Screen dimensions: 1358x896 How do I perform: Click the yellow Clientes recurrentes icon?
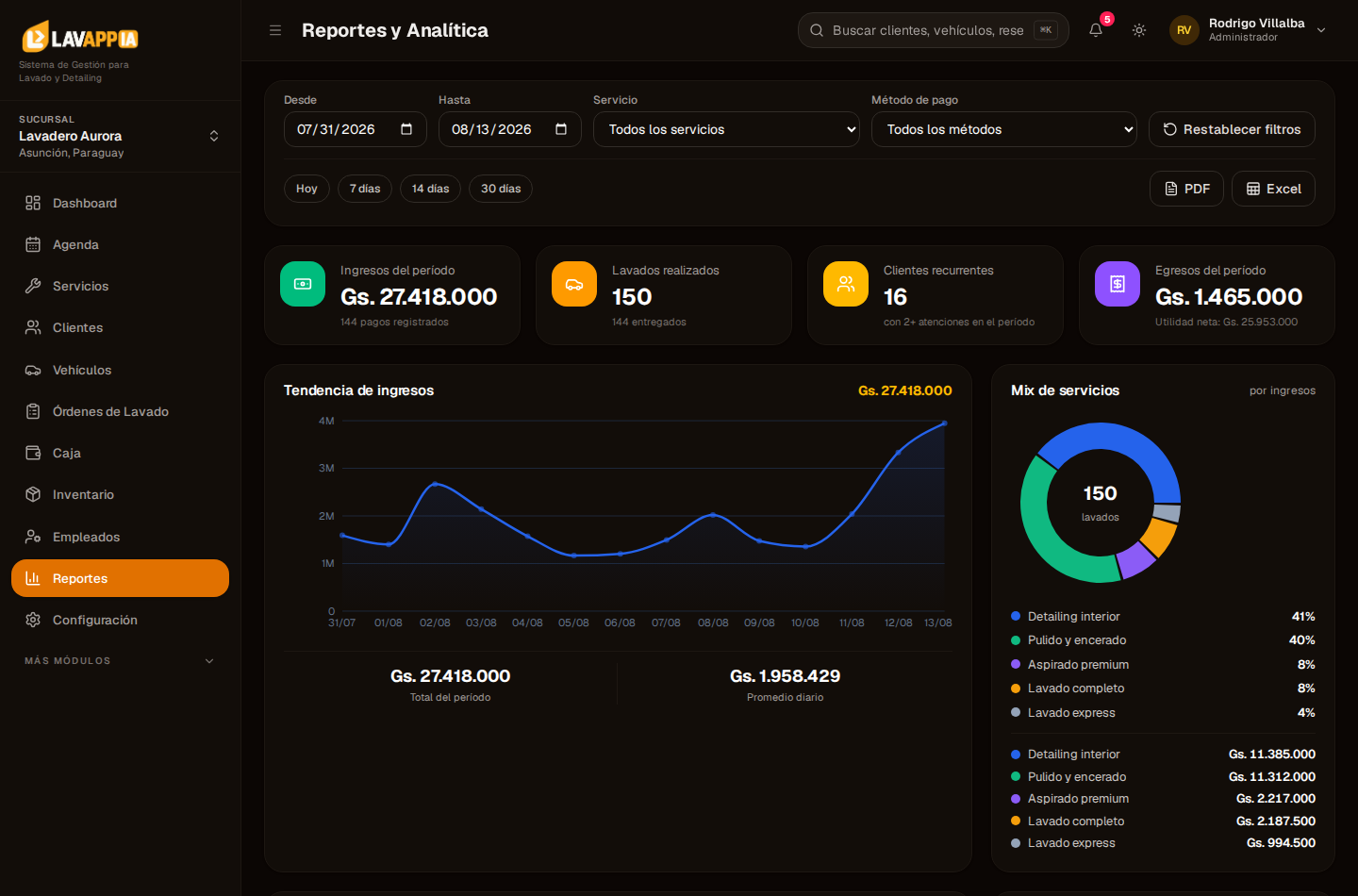pos(846,284)
